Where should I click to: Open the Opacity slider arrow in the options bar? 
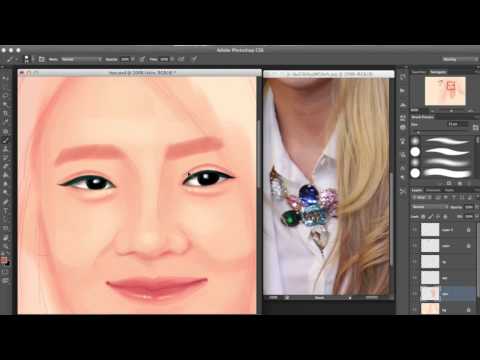(x=133, y=59)
